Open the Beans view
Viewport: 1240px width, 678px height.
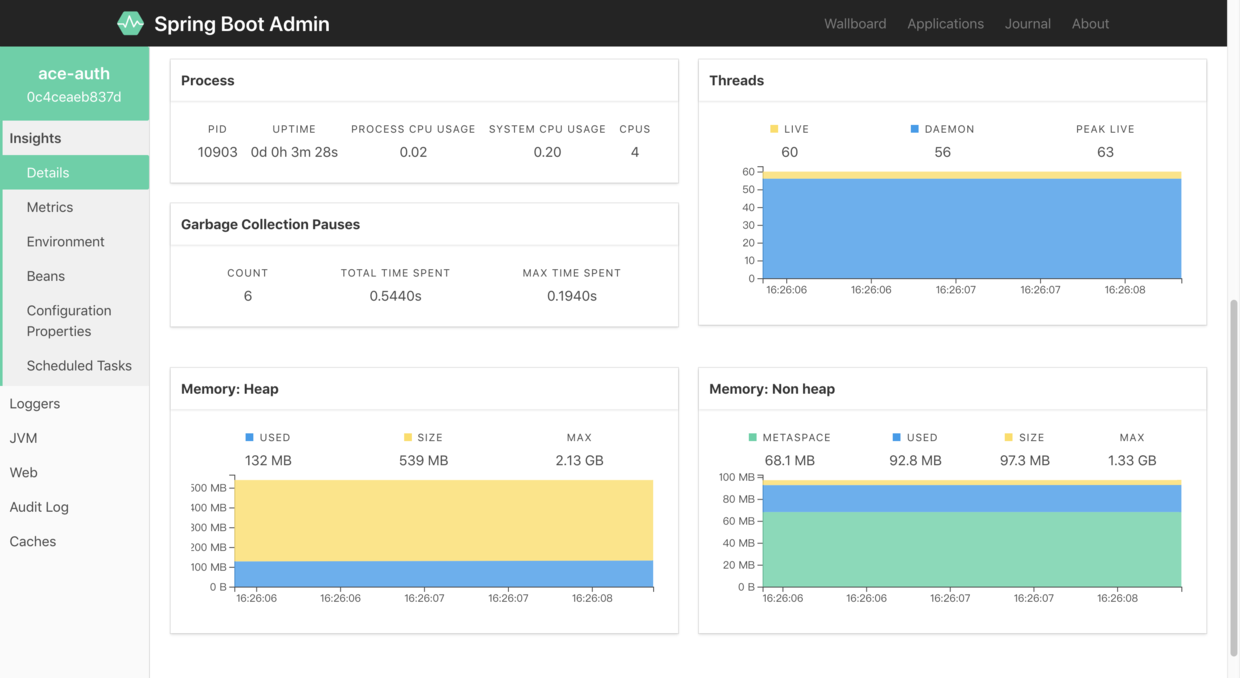75,276
